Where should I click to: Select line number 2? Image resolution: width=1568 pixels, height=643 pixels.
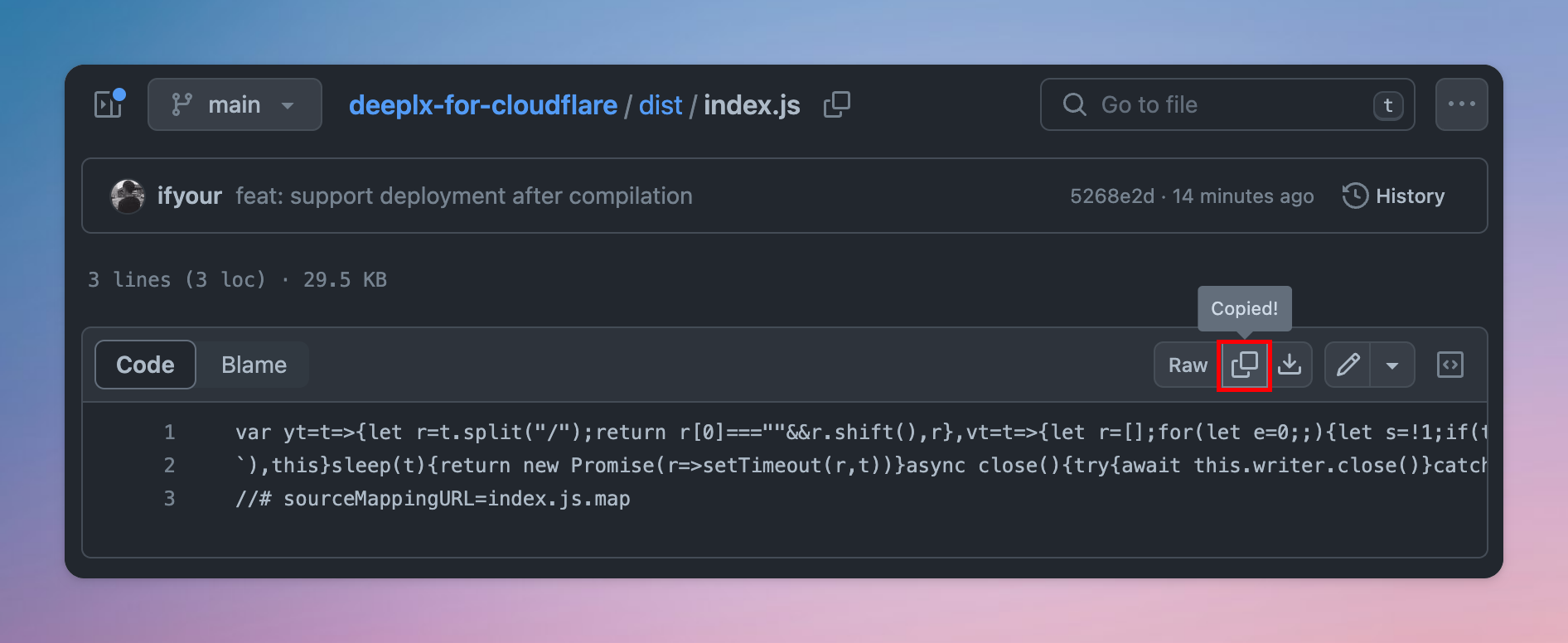point(169,466)
